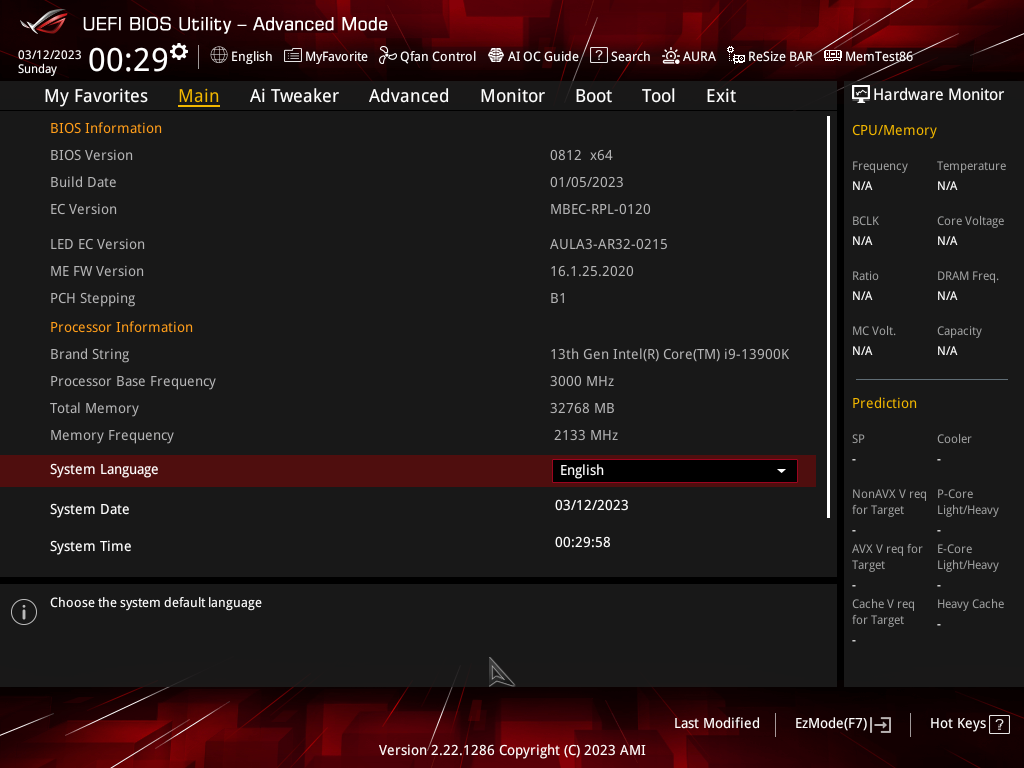
Task: Click the EC Version value MBEC-RPL-0120
Action: [x=600, y=210]
